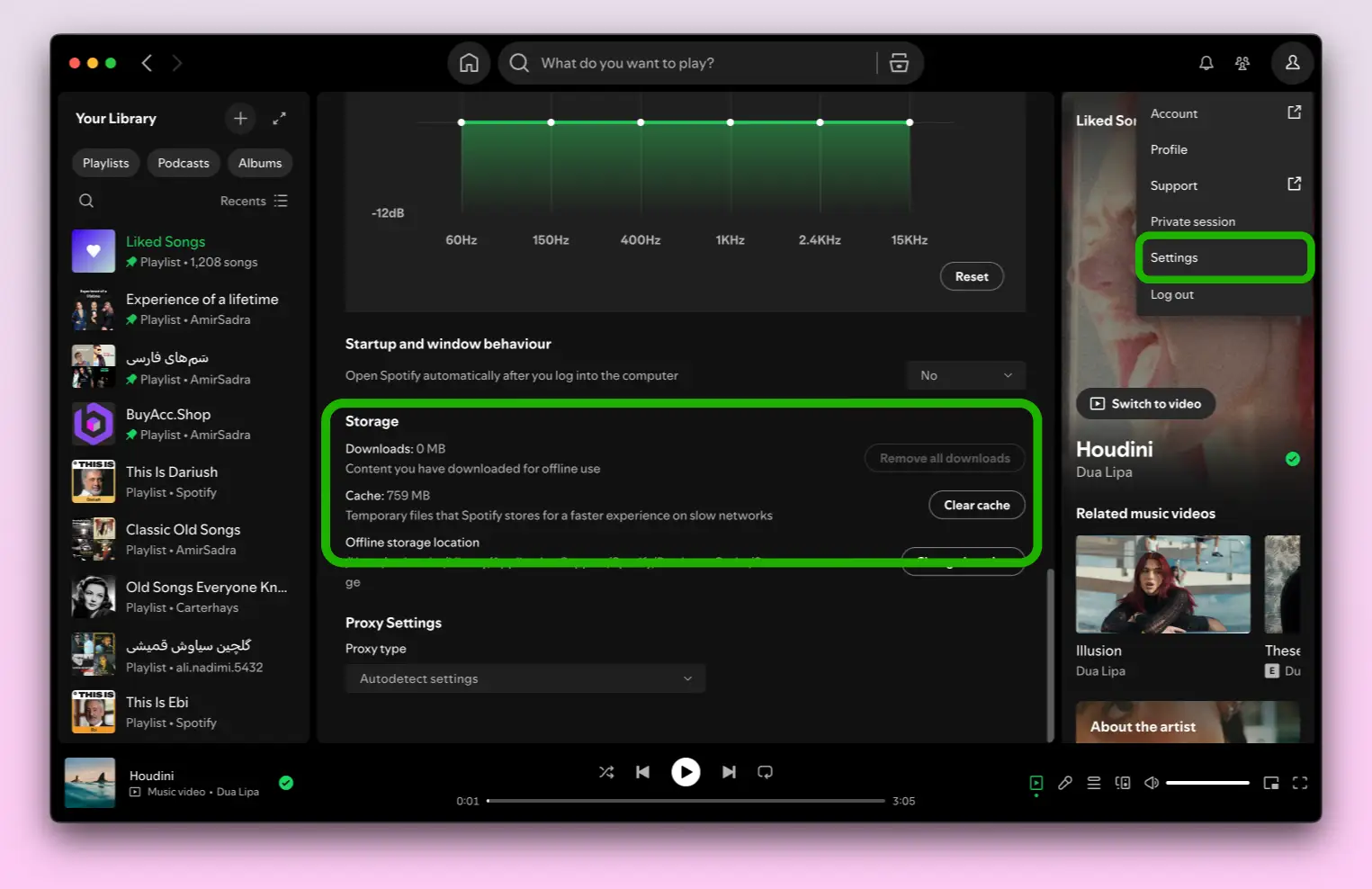Open the 'Experience of a lifetime' playlist
Image resolution: width=1372 pixels, height=889 pixels.
tap(184, 309)
